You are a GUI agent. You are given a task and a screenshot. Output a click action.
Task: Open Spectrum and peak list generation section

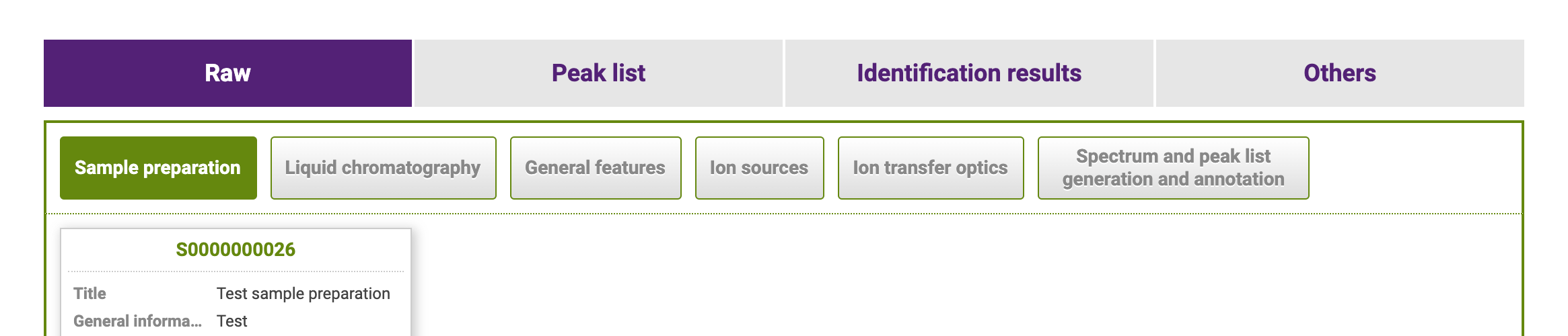(1173, 168)
